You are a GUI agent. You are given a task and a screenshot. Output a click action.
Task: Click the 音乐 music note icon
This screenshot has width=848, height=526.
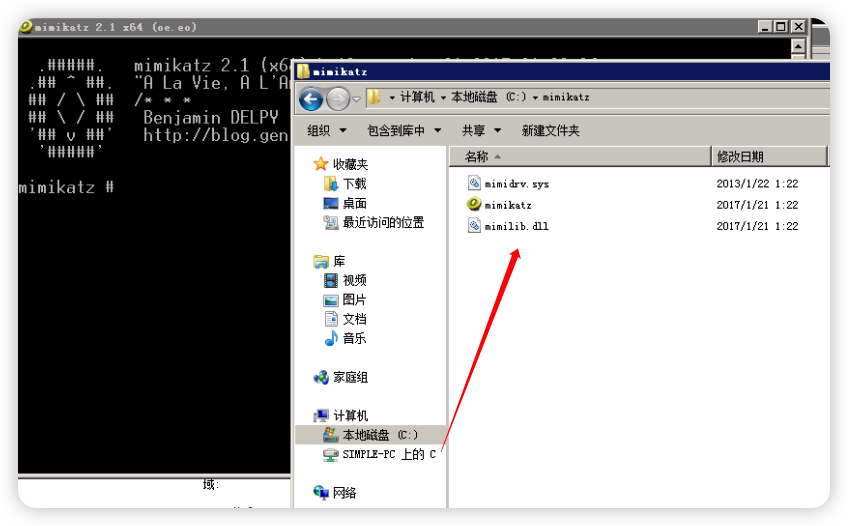click(330, 338)
